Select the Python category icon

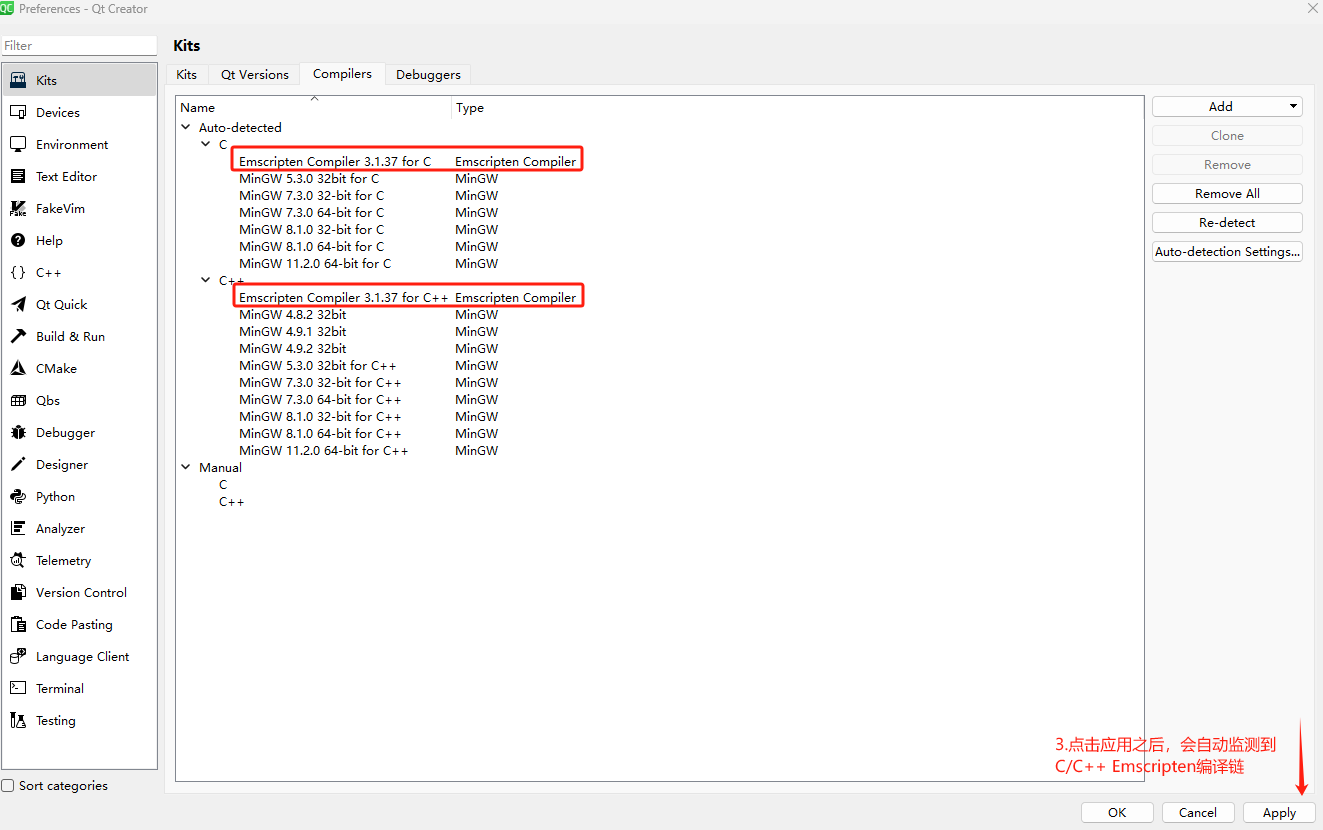point(18,496)
